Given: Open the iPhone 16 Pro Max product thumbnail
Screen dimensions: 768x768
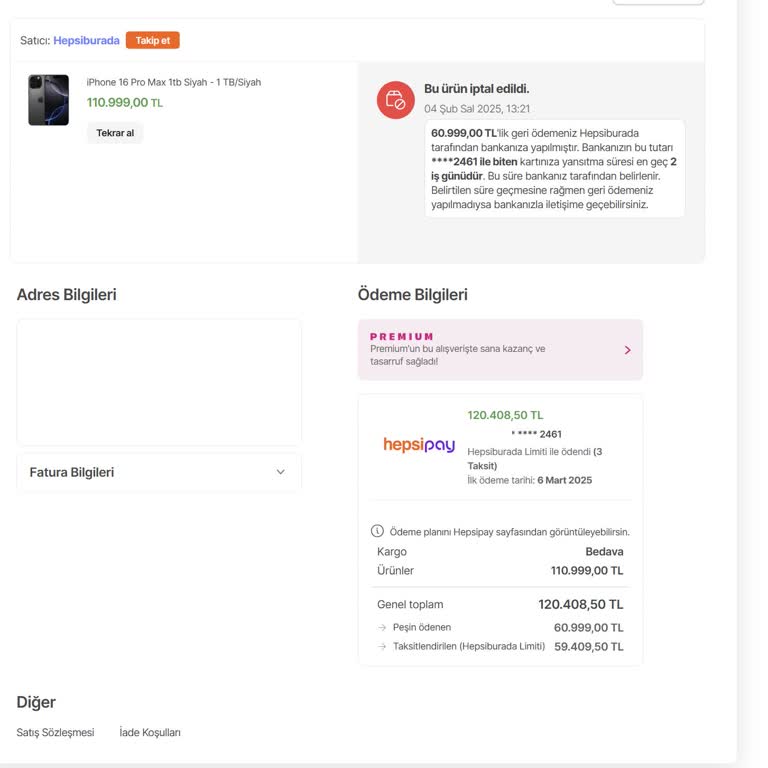Looking at the screenshot, I should pyautogui.click(x=48, y=100).
